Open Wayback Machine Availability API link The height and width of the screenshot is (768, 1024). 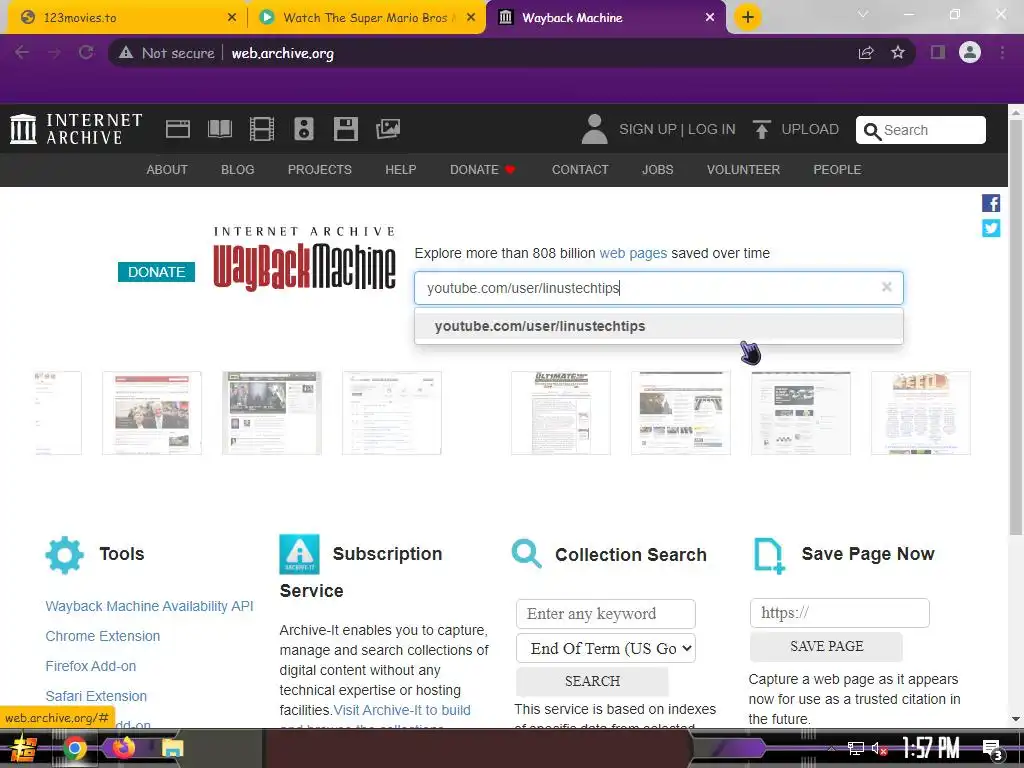coord(149,606)
